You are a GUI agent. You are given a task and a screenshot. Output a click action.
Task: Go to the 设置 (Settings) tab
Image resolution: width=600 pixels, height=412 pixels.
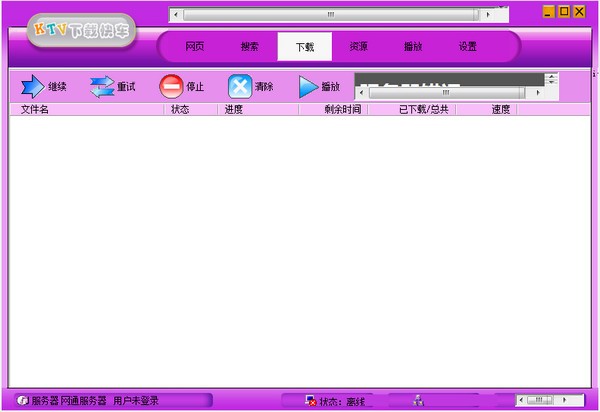(x=467, y=47)
